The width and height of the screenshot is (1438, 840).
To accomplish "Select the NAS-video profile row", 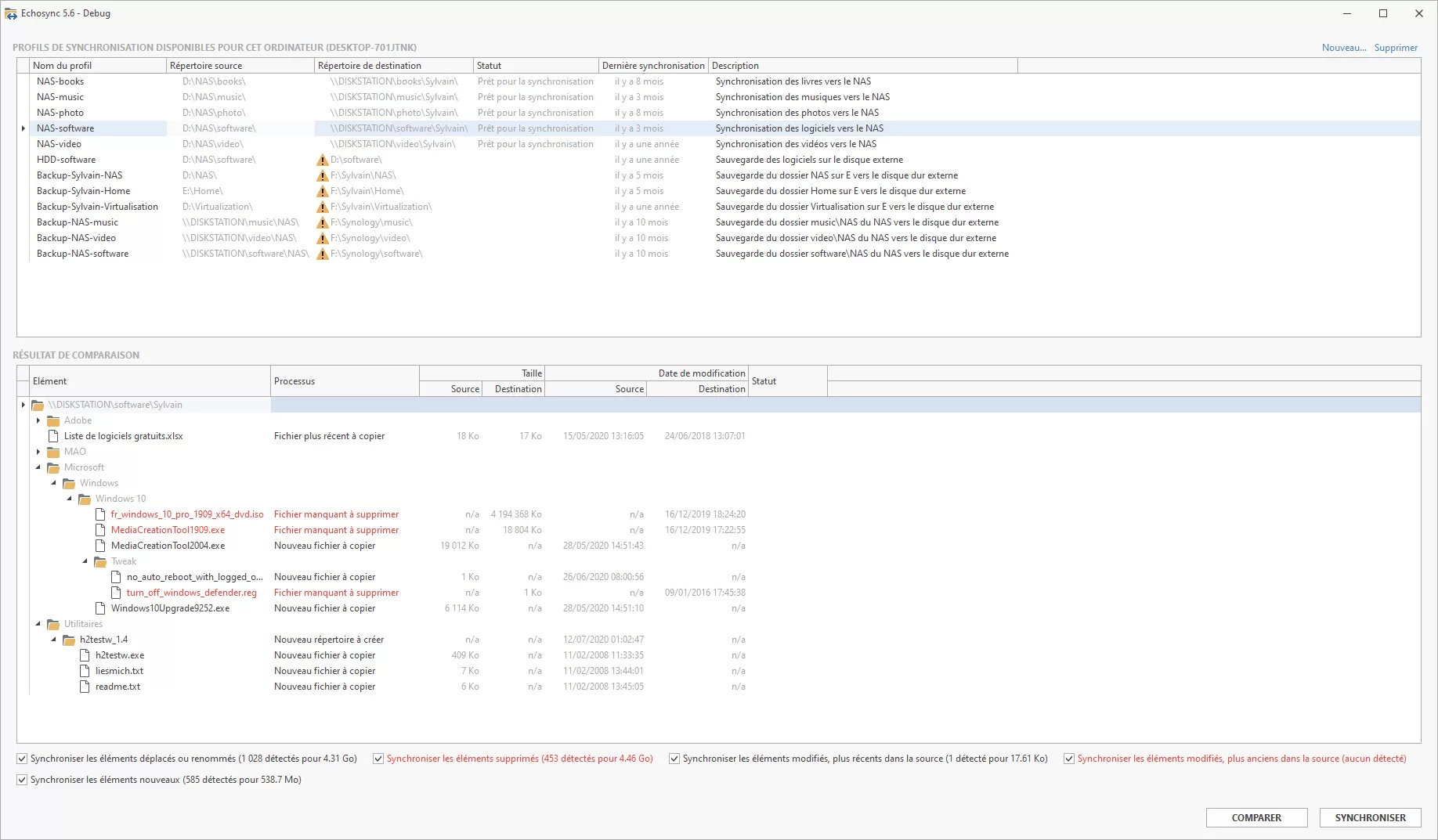I will 94,143.
